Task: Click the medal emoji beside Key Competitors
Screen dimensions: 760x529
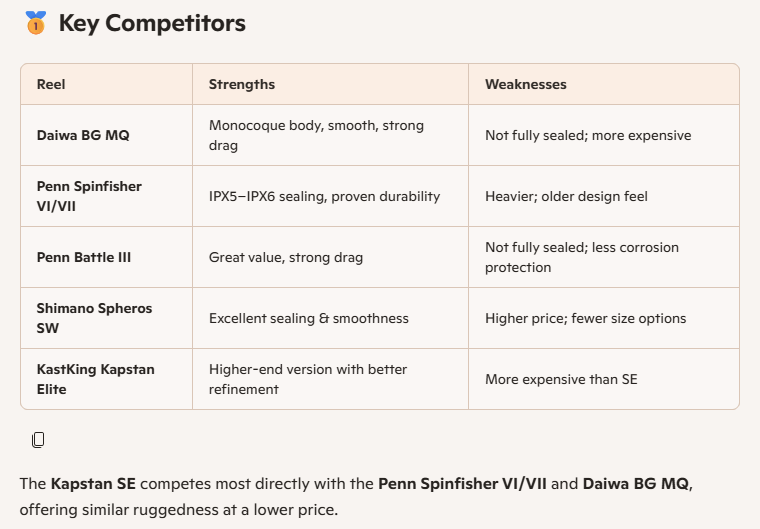Action: click(35, 24)
